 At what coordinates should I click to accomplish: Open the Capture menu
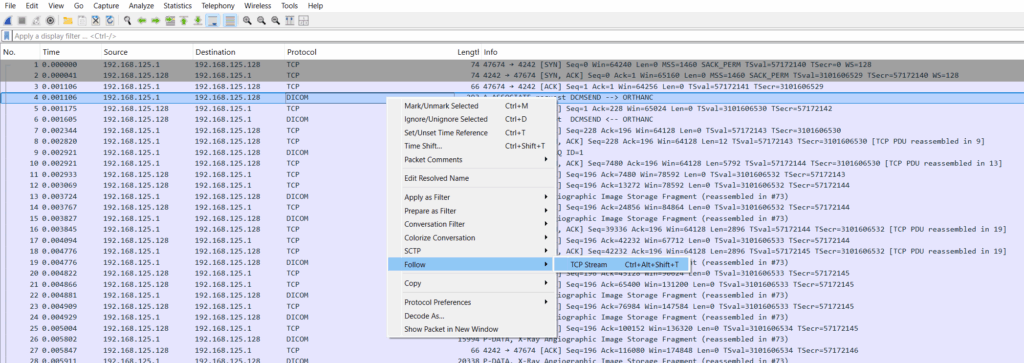tap(106, 6)
